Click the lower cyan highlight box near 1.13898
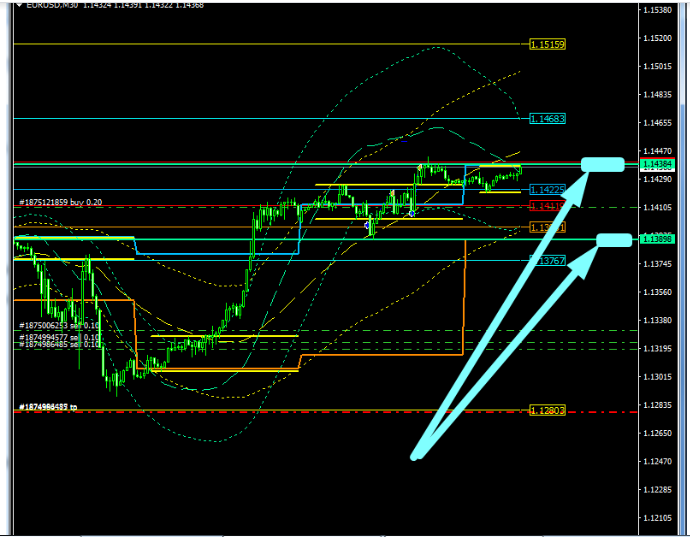The width and height of the screenshot is (690, 537). 614,239
